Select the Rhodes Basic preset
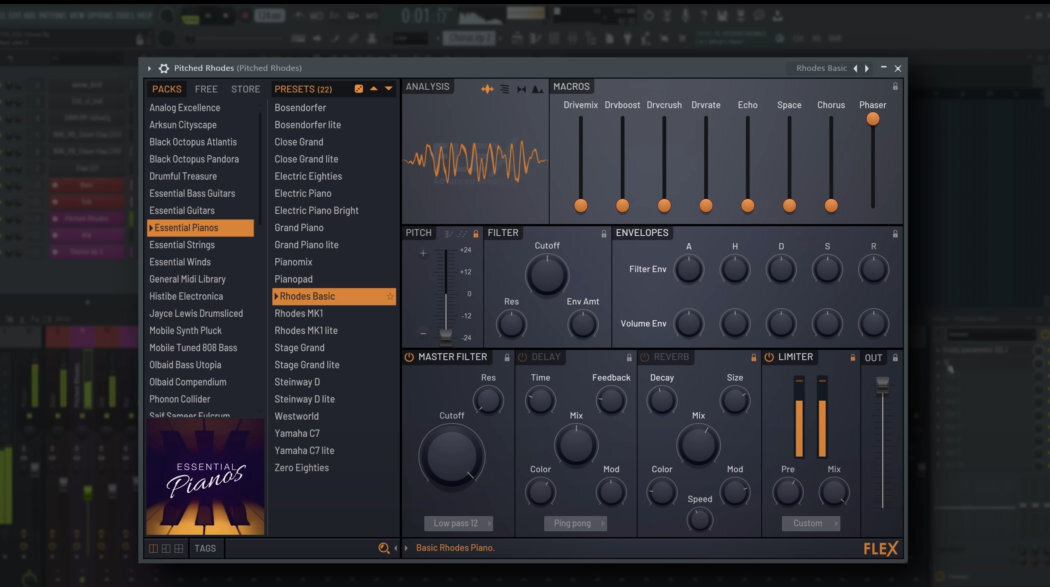 click(x=333, y=297)
